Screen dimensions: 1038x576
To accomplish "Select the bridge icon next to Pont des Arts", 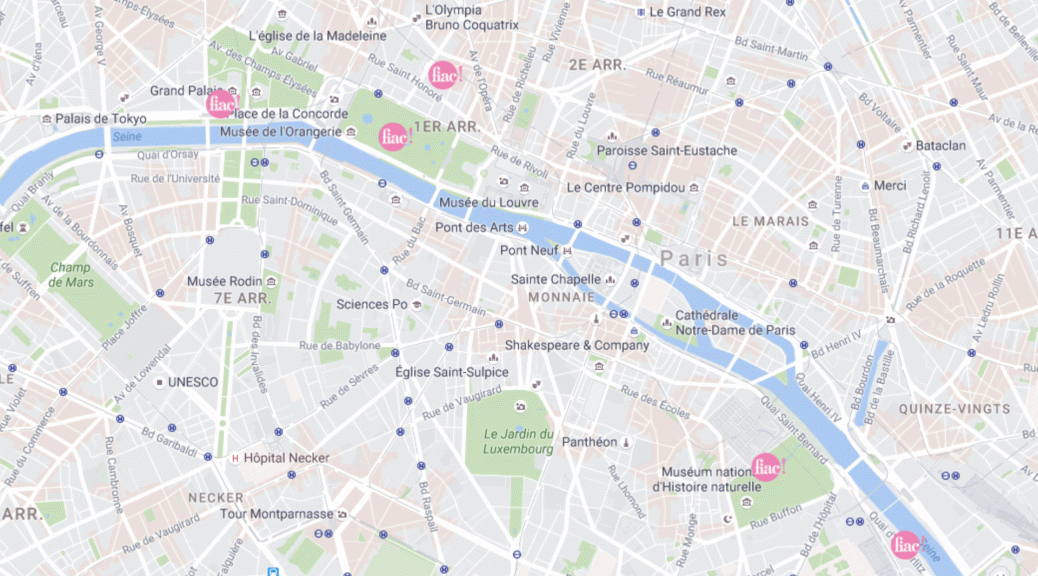I will [x=522, y=228].
